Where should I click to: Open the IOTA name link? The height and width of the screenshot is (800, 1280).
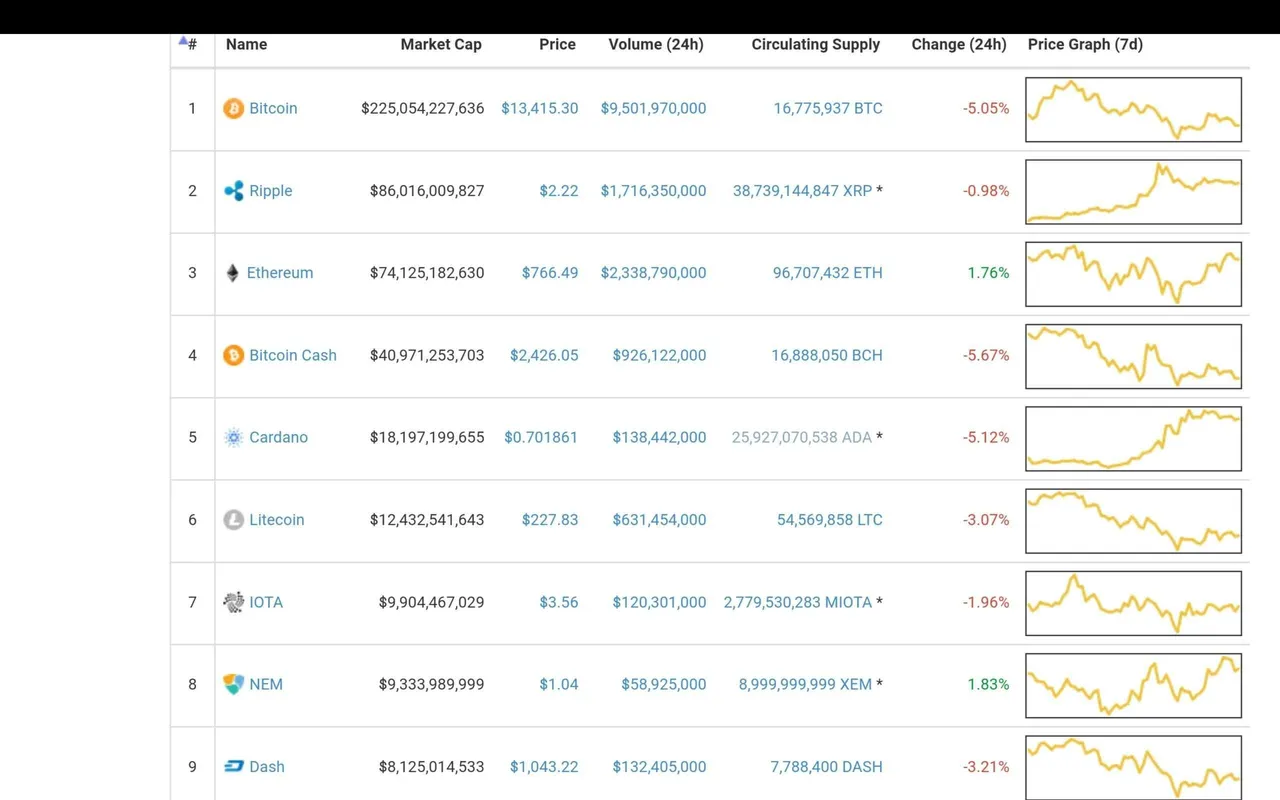click(266, 602)
